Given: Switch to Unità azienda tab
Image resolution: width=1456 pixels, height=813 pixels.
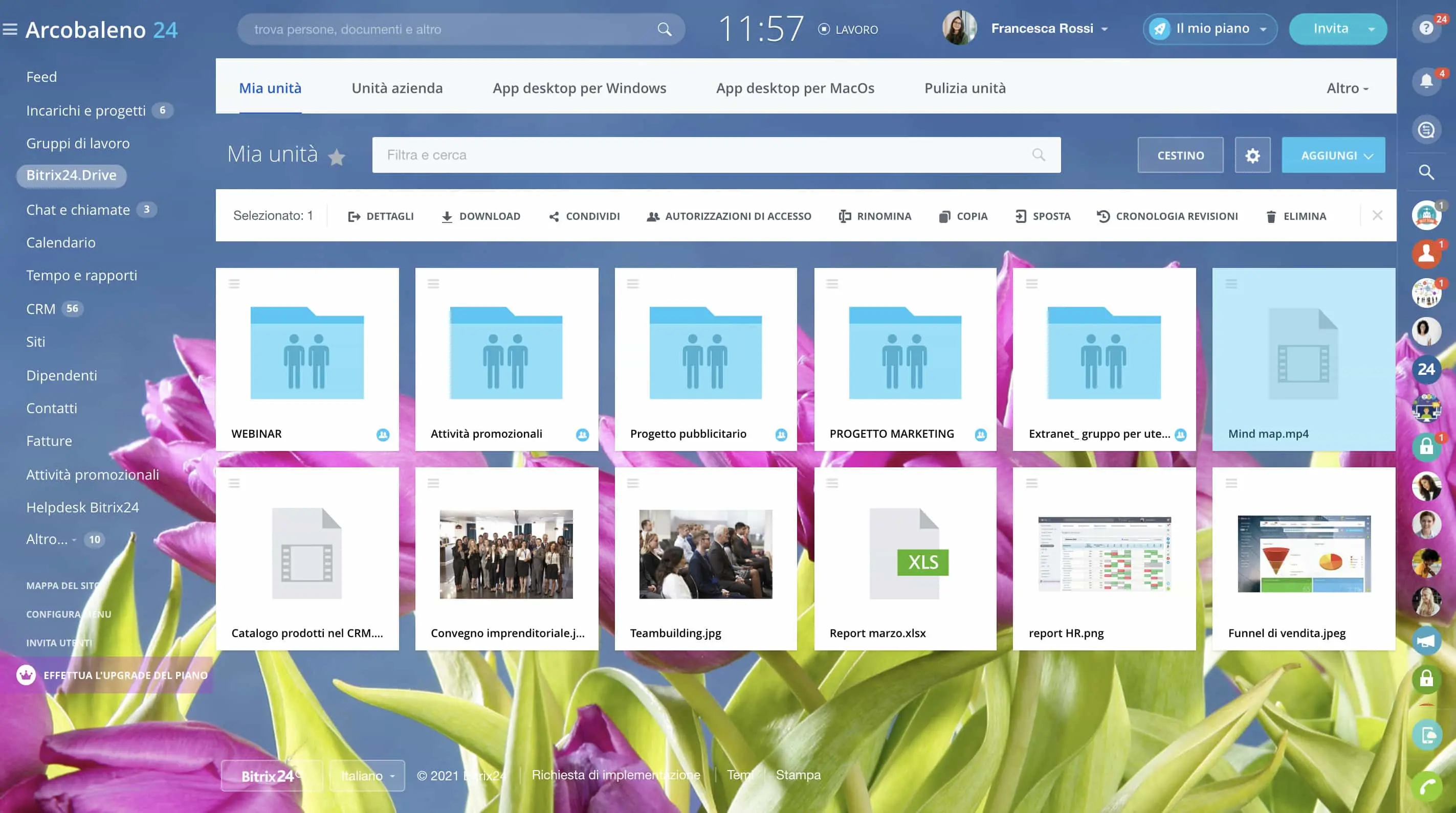Looking at the screenshot, I should 397,88.
